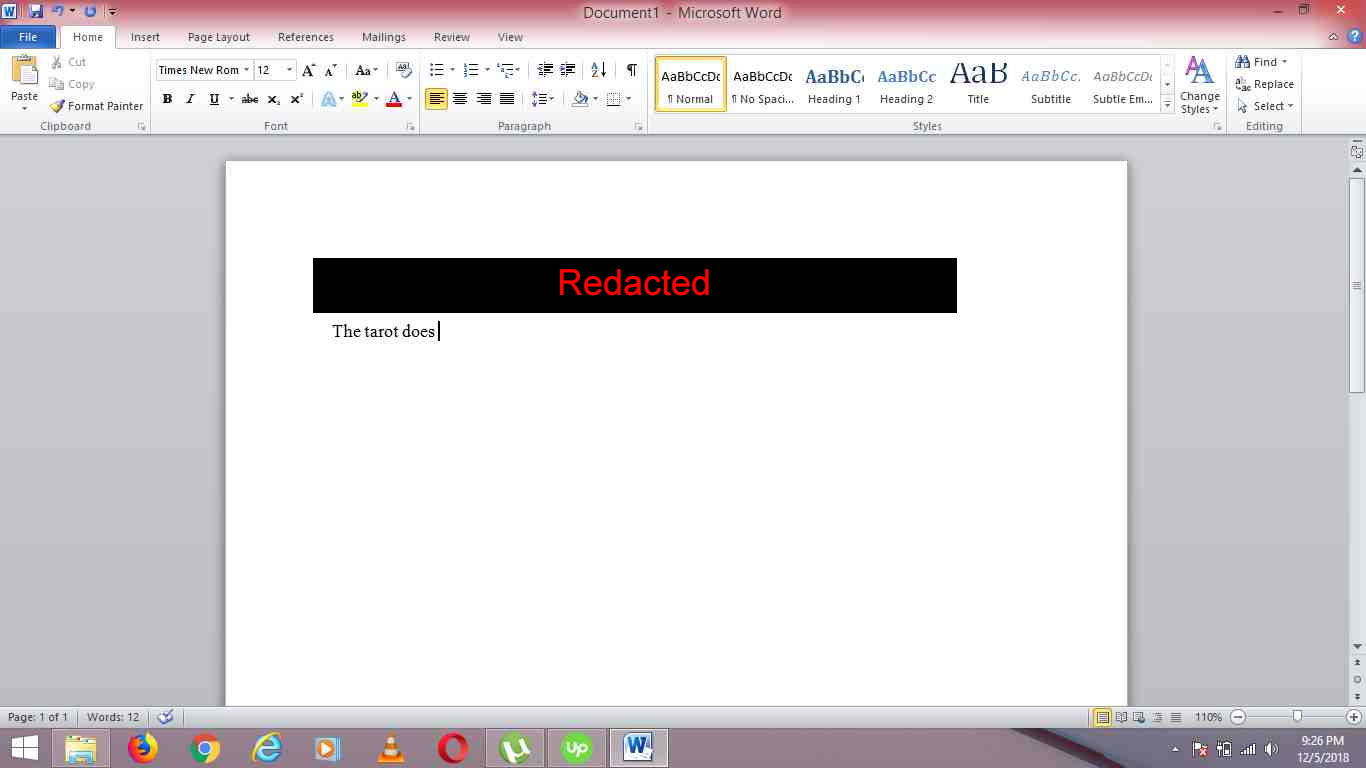The width and height of the screenshot is (1366, 768).
Task: Toggle italic formatting
Action: 190,99
